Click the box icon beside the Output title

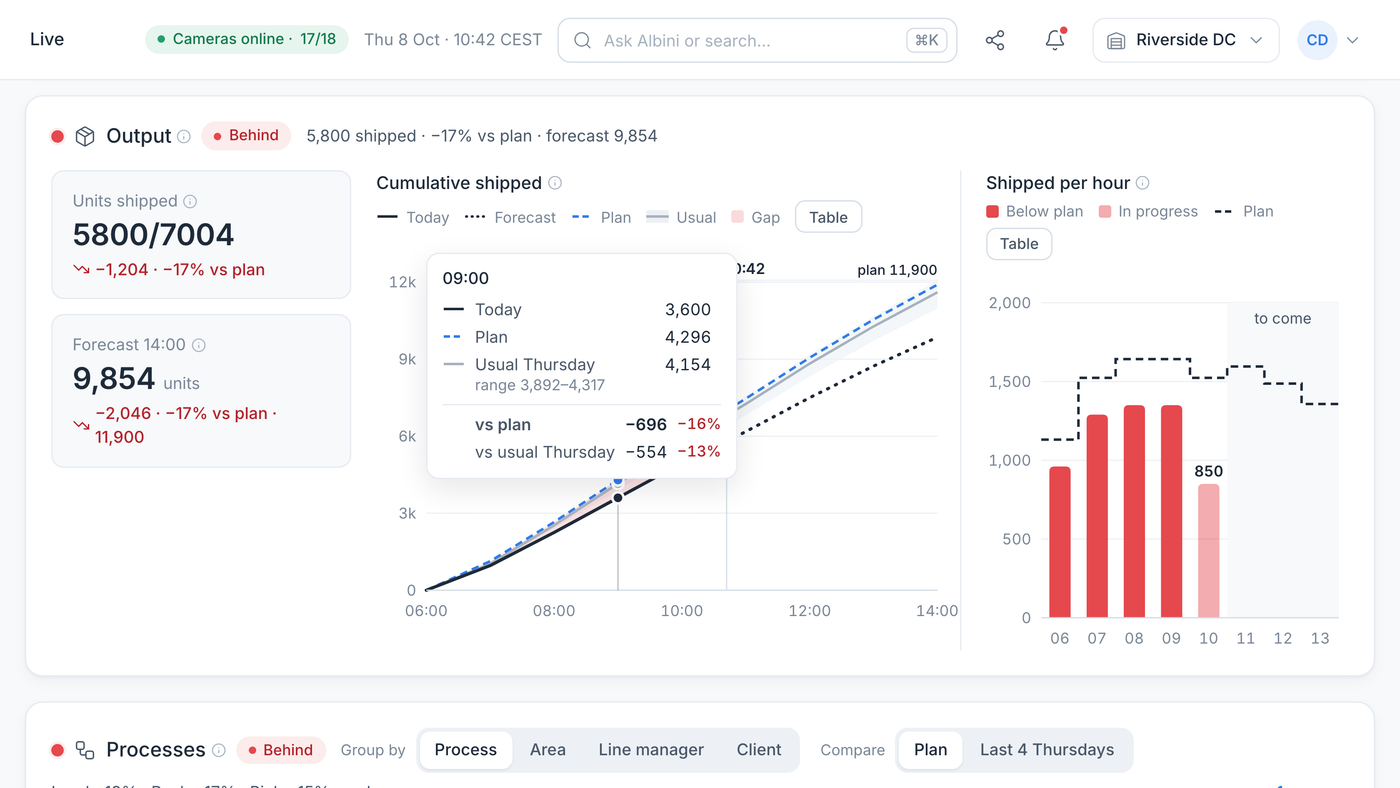coord(85,136)
